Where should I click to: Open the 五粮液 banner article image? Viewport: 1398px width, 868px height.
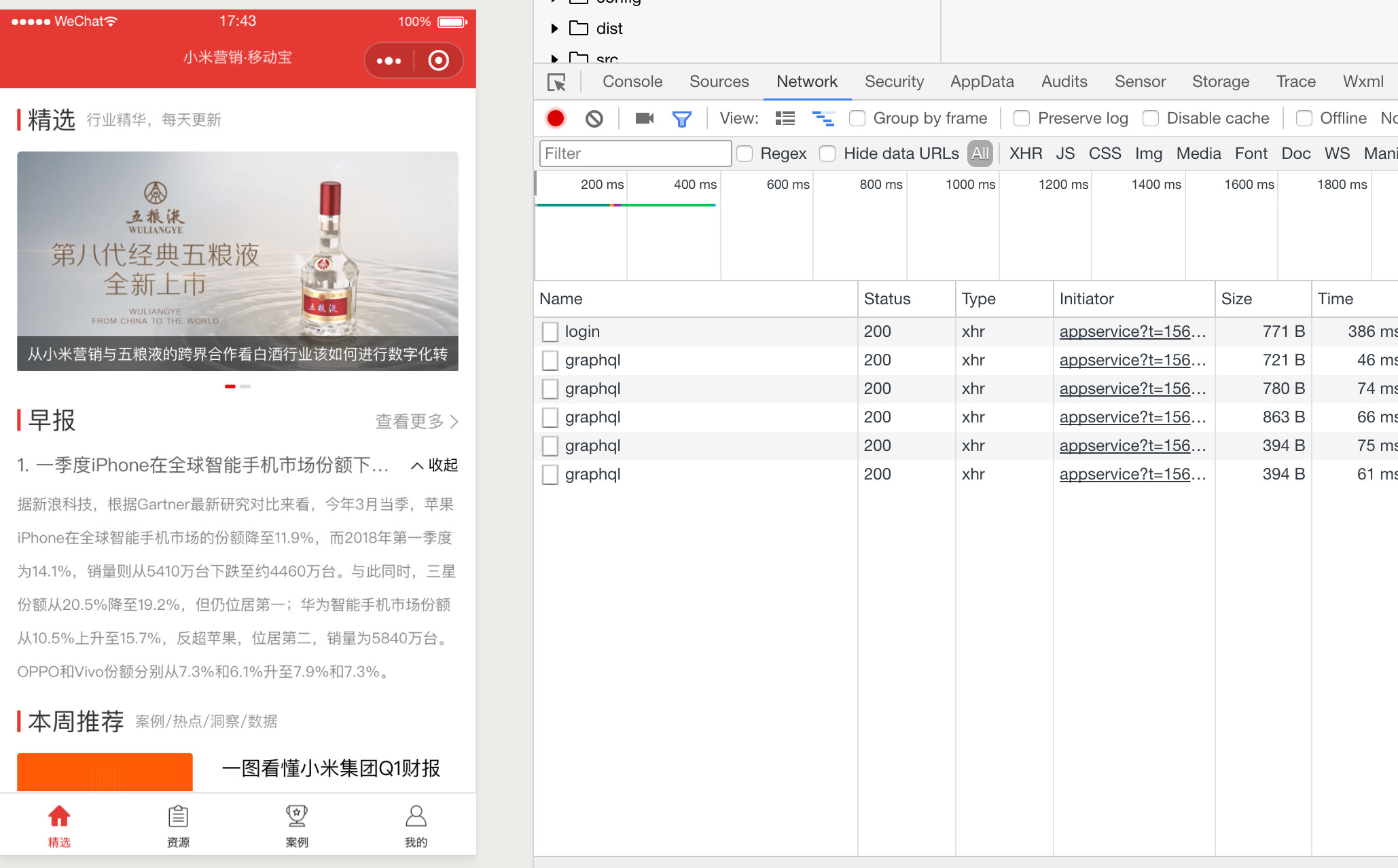tap(238, 261)
